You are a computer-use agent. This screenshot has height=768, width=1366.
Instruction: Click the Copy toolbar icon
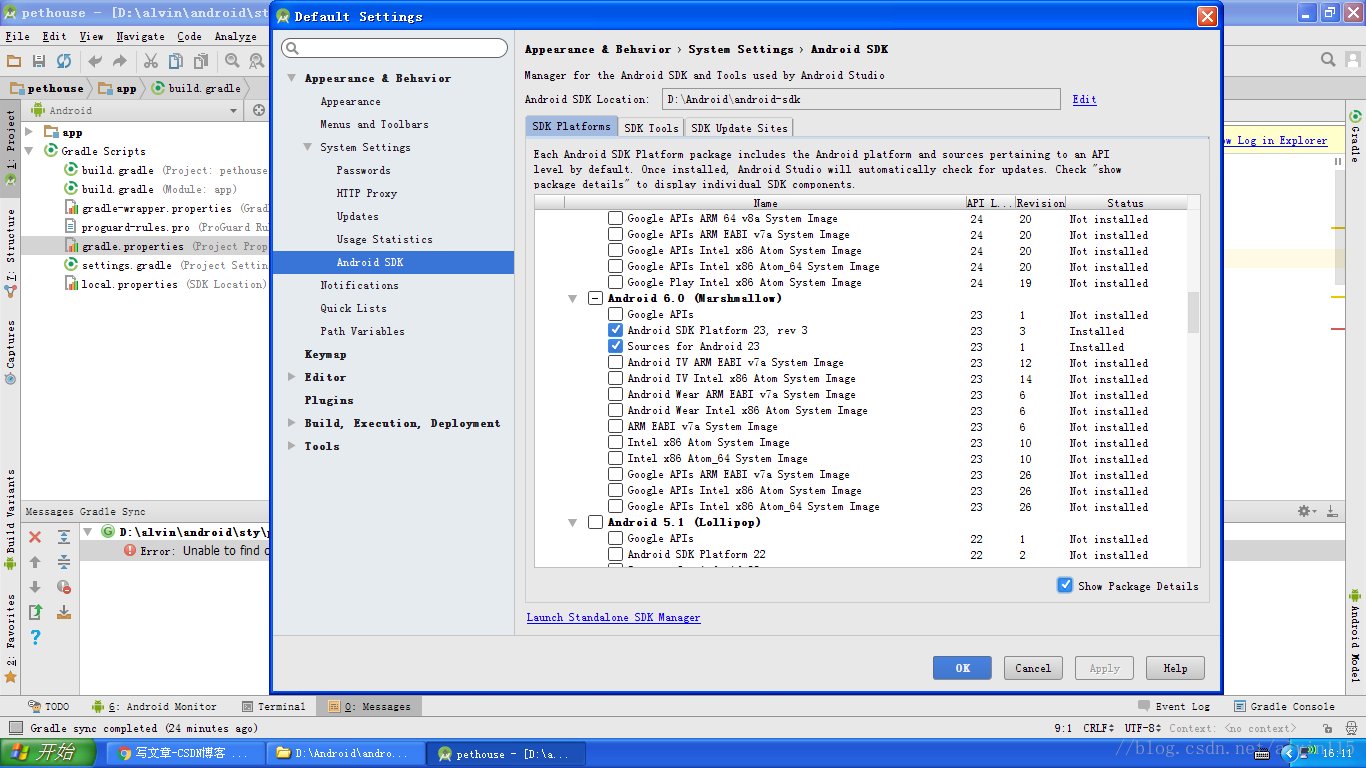(x=176, y=62)
